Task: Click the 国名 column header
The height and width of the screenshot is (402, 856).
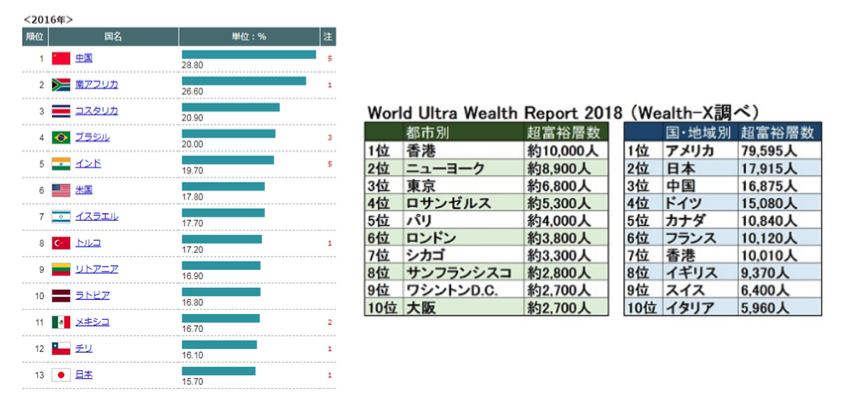Action: coord(114,37)
